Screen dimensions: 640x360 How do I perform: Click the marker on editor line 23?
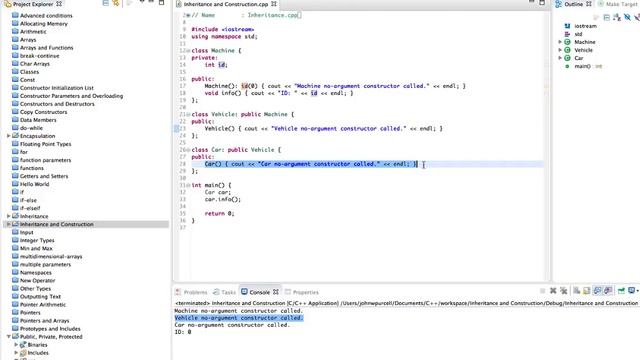[177, 129]
